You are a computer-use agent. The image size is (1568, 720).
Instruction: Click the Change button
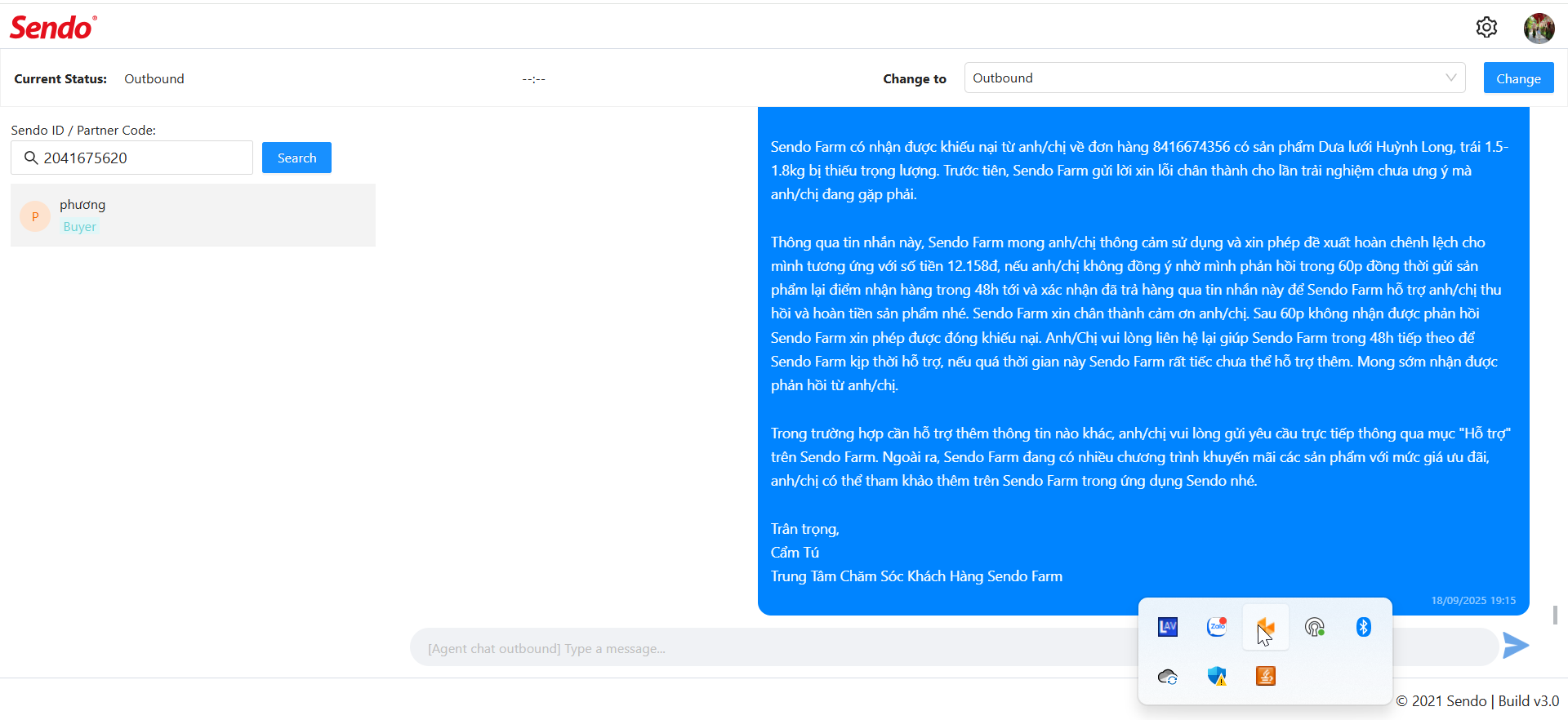1518,78
